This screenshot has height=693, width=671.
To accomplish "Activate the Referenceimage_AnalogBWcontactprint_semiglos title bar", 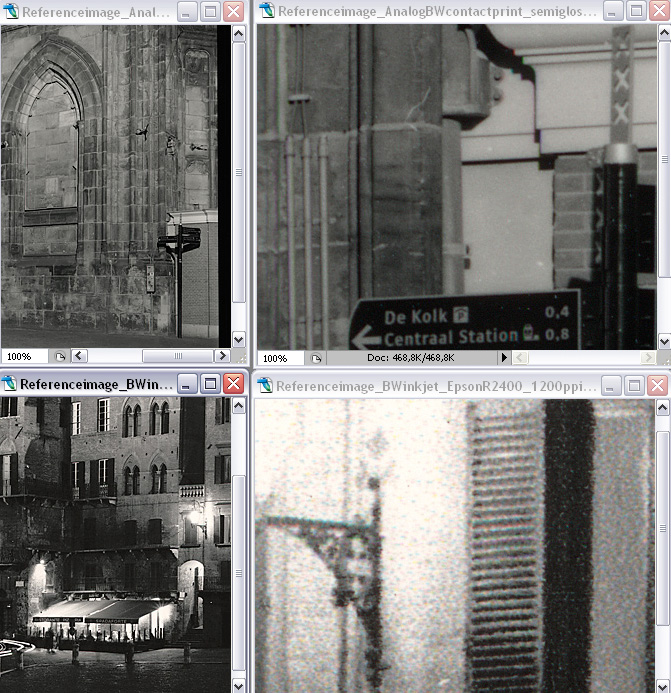I will pyautogui.click(x=437, y=11).
